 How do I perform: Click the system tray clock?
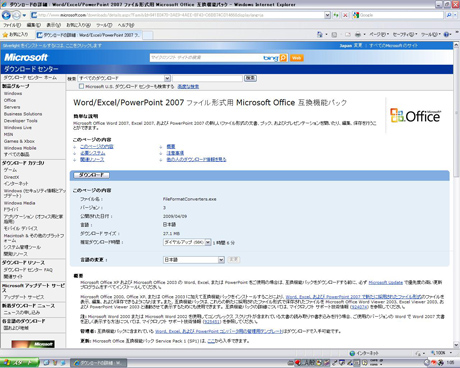[x=450, y=363]
